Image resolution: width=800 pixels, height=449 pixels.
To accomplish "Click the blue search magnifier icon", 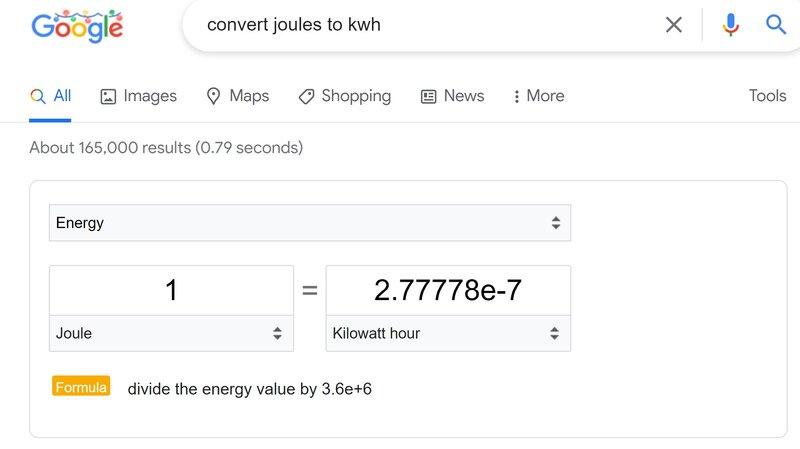I will pyautogui.click(x=776, y=24).
